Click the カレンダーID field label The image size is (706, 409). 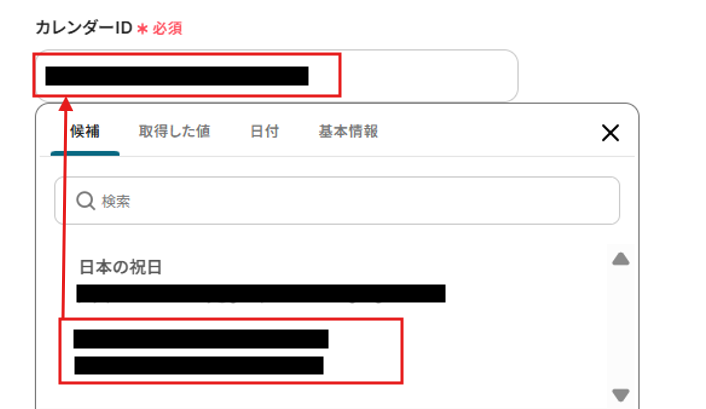pyautogui.click(x=83, y=28)
